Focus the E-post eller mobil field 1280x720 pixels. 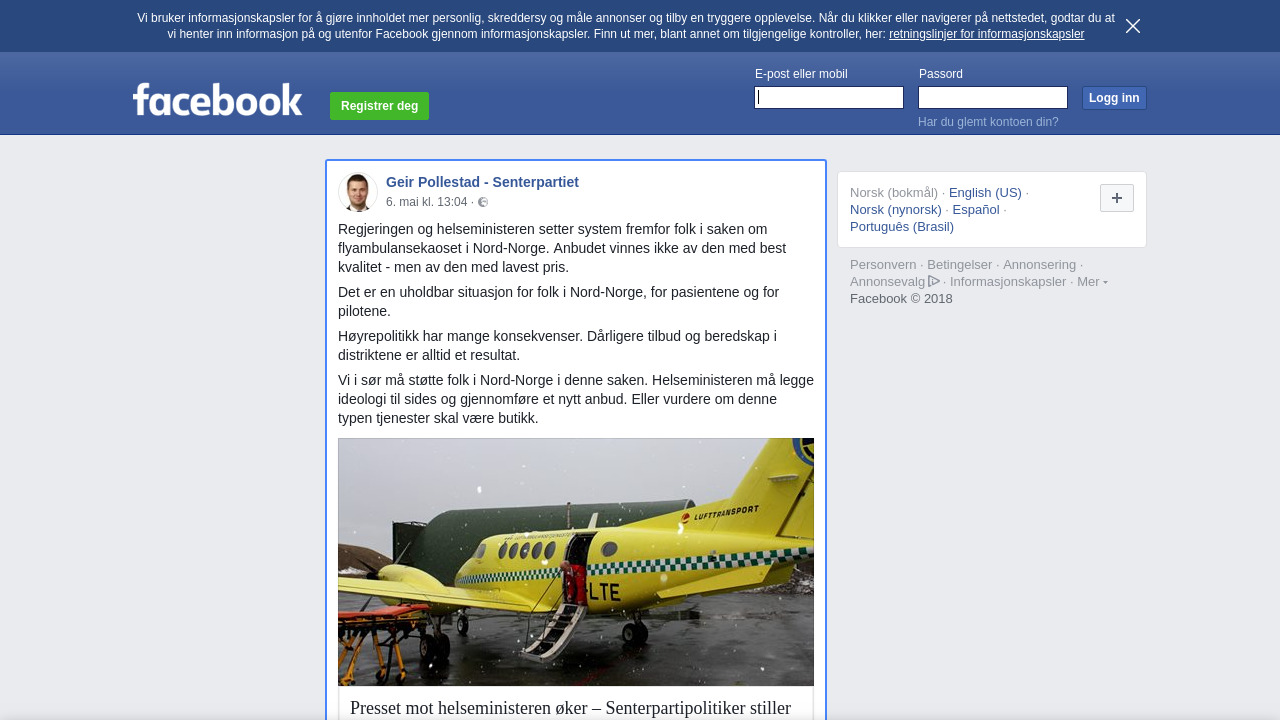click(x=829, y=97)
